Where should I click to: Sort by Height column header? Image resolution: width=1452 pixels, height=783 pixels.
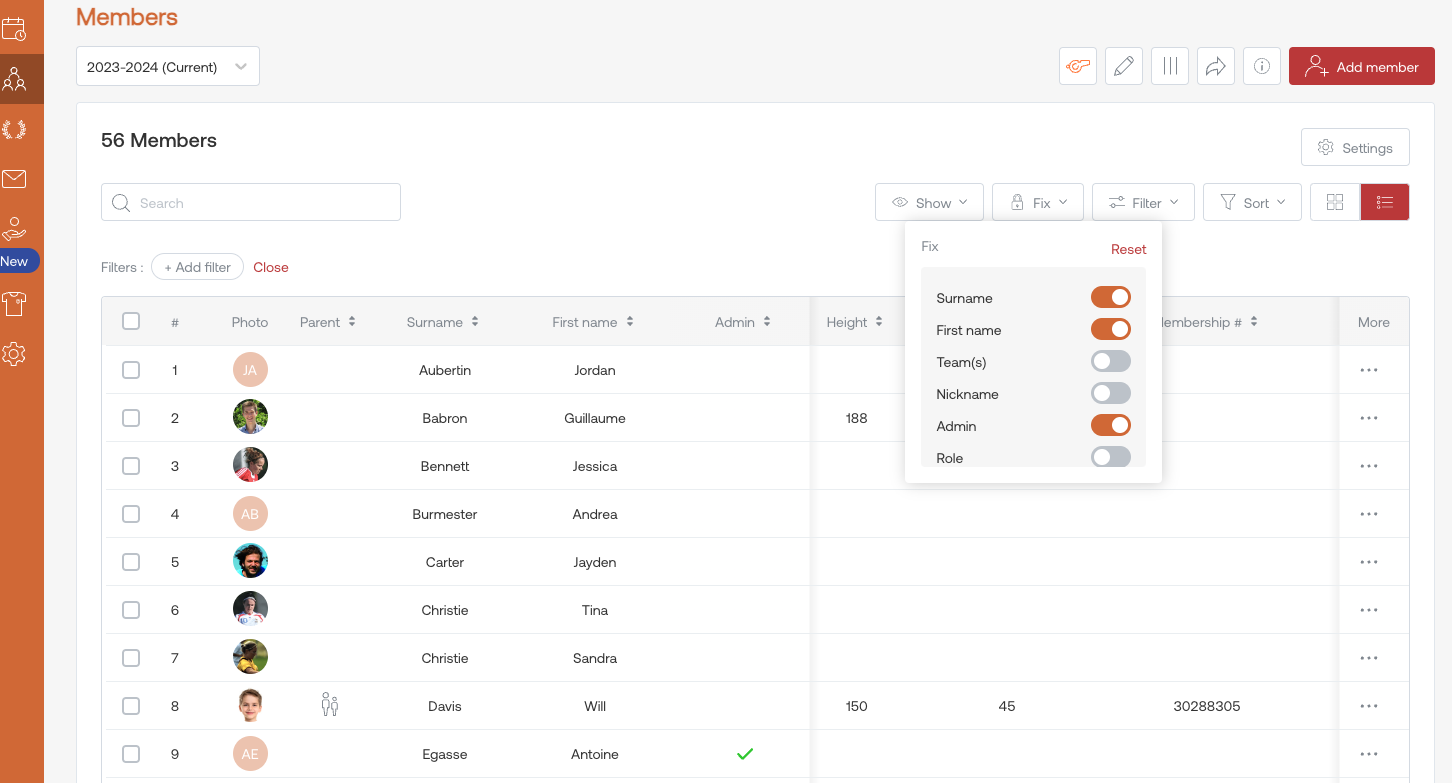tap(855, 322)
